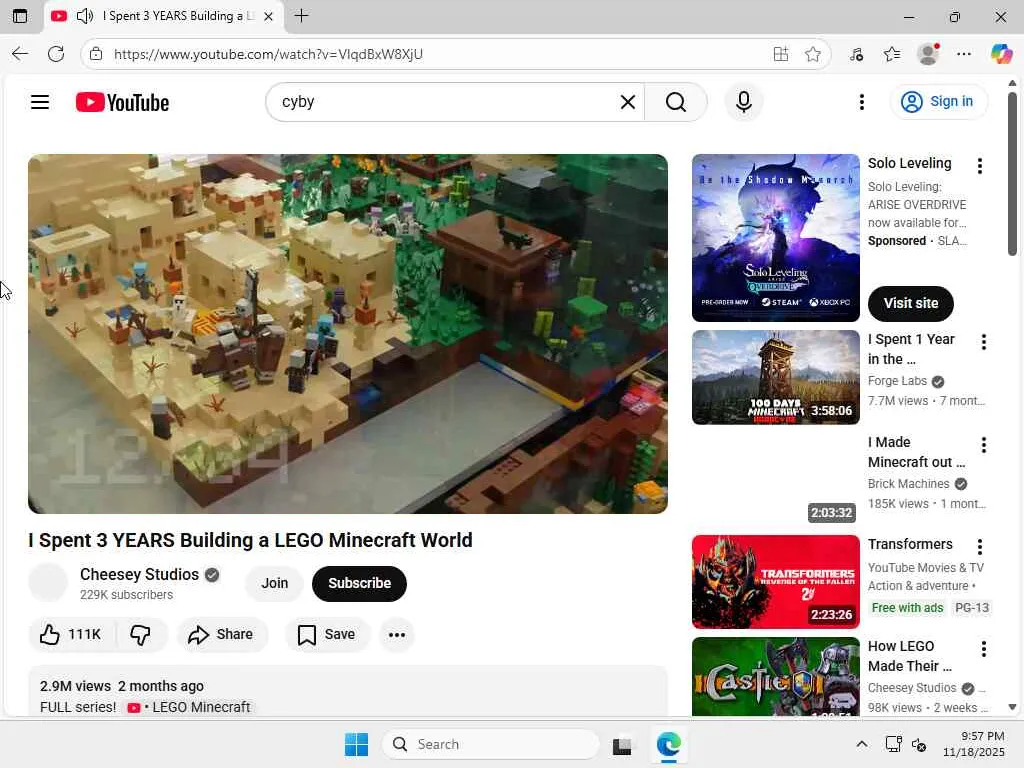Open the Transformers Revenge of the Fallen thumbnail
1024x768 pixels.
tap(776, 582)
